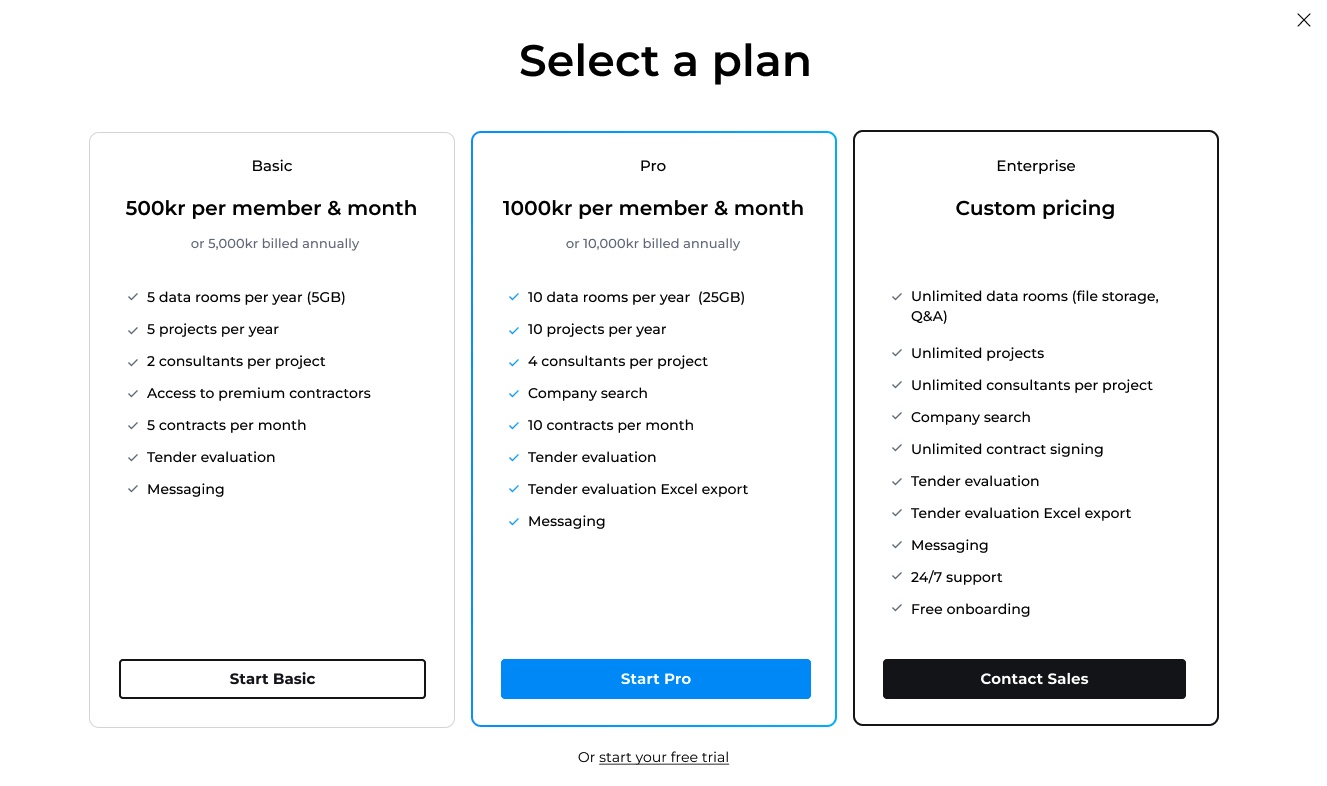Click checkmark next to 5 contracts per month
1327x786 pixels.
click(132, 425)
